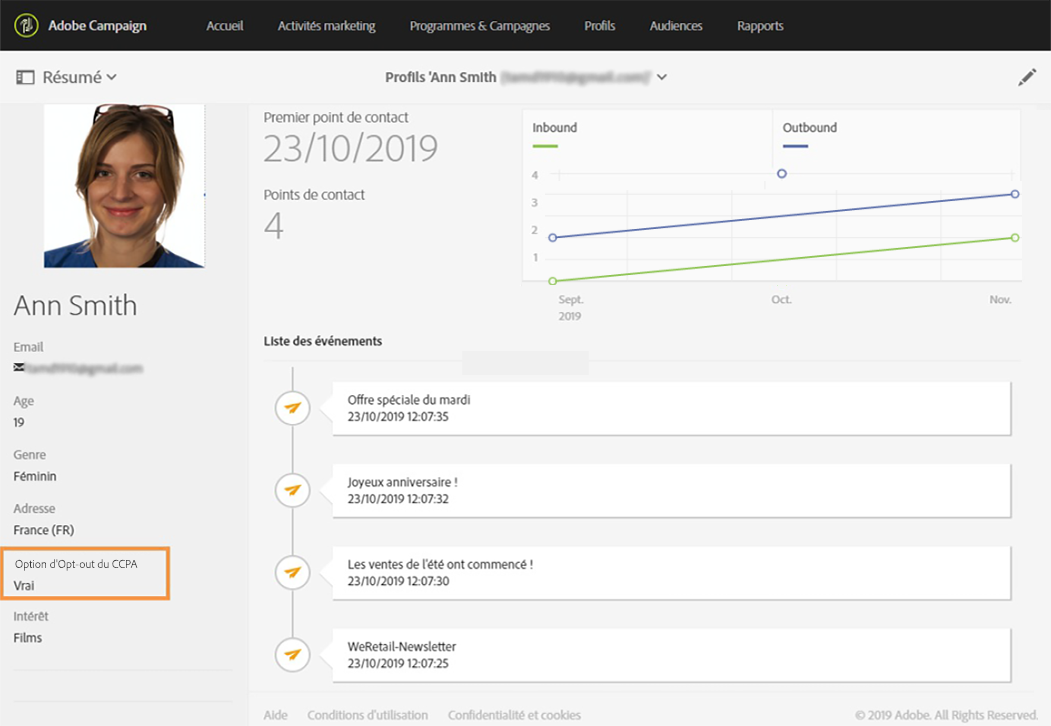This screenshot has width=1051, height=726.
Task: Open the Accueil menu
Action: tap(225, 26)
